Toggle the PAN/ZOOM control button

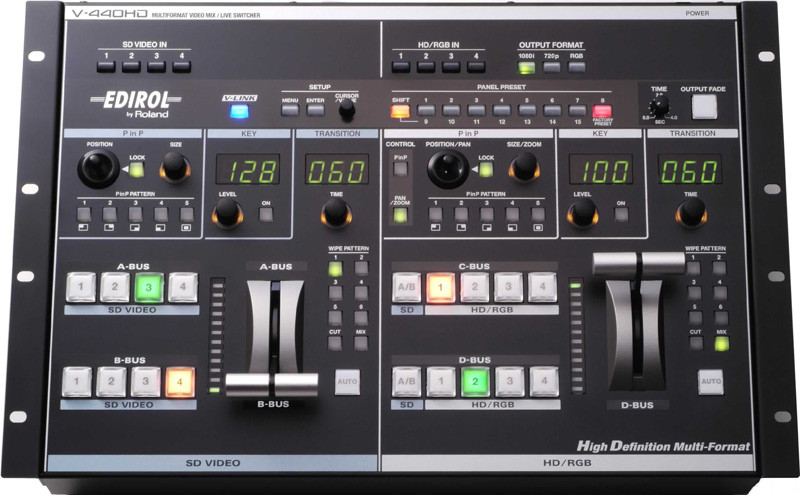coord(399,215)
